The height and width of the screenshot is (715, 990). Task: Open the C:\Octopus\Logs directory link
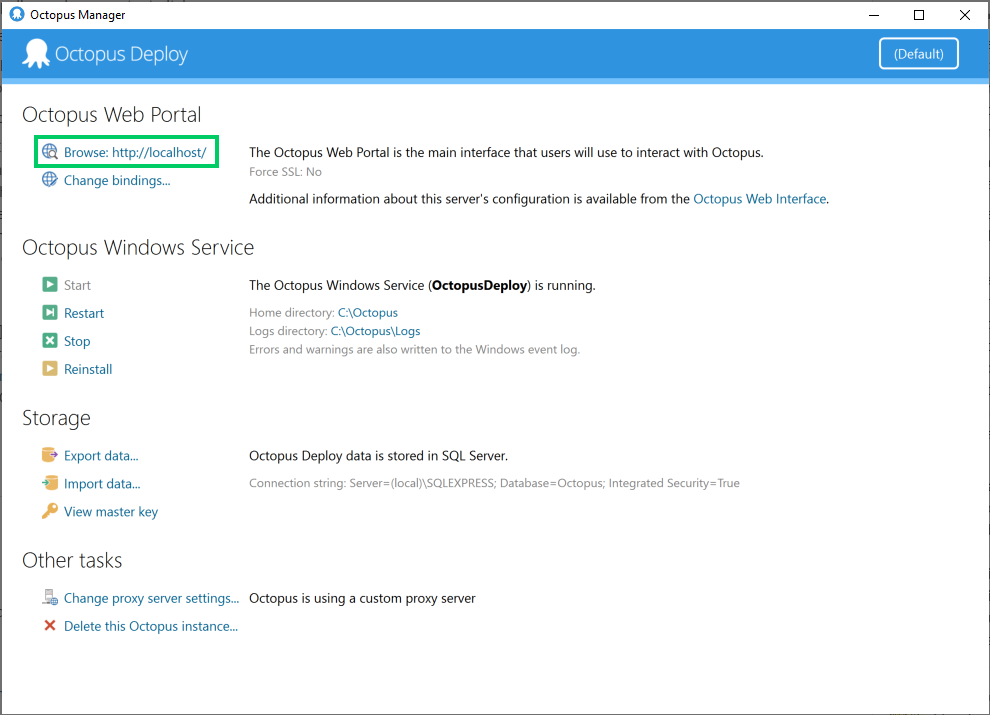tap(375, 331)
